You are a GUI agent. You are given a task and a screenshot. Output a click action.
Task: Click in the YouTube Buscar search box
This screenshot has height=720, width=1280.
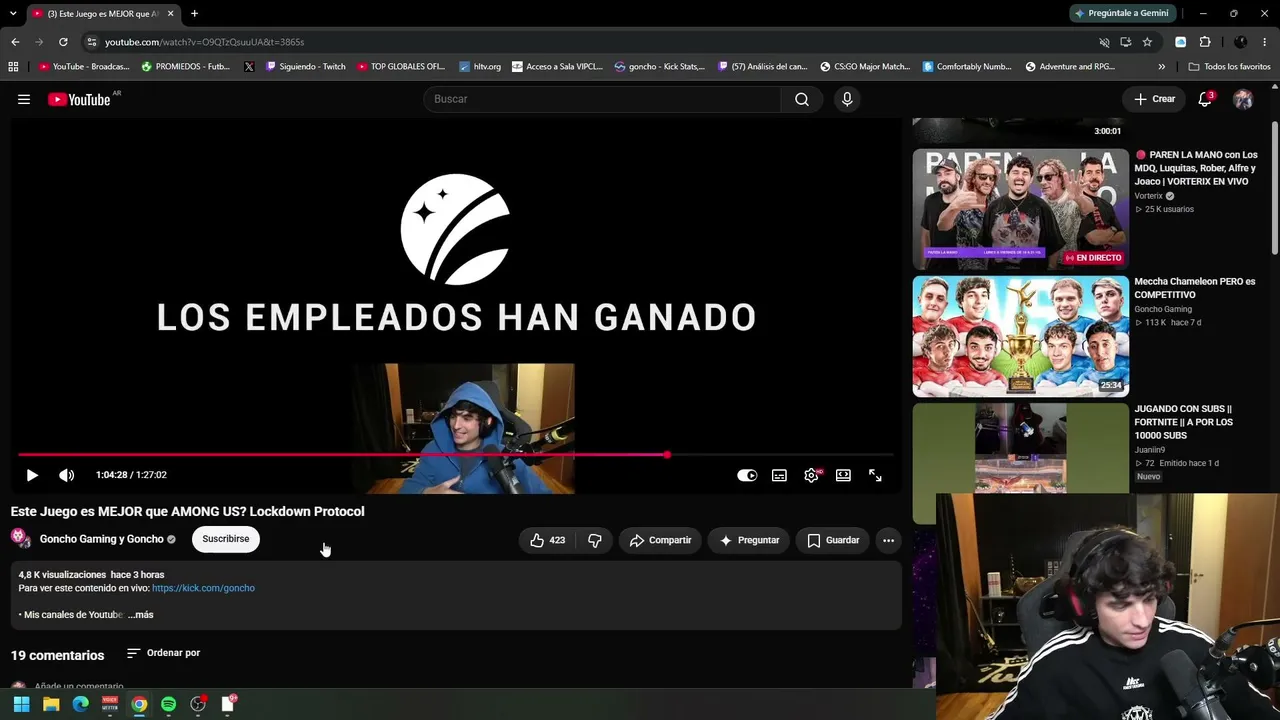pos(602,99)
